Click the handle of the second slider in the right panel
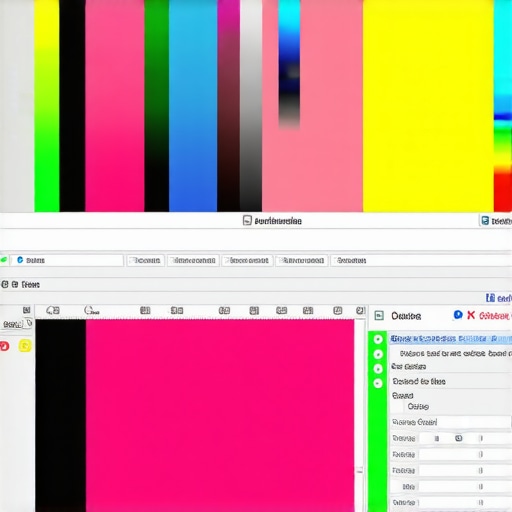 point(481,454)
